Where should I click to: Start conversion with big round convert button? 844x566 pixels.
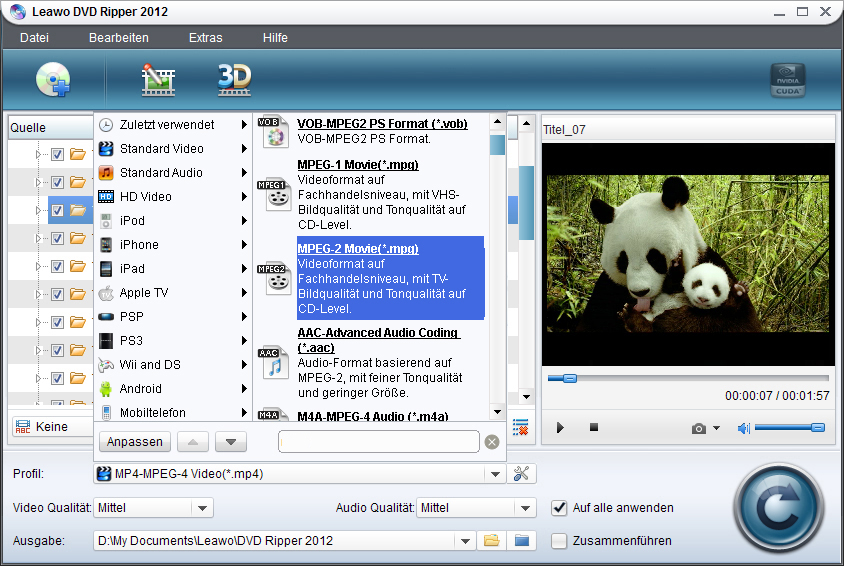[x=778, y=507]
